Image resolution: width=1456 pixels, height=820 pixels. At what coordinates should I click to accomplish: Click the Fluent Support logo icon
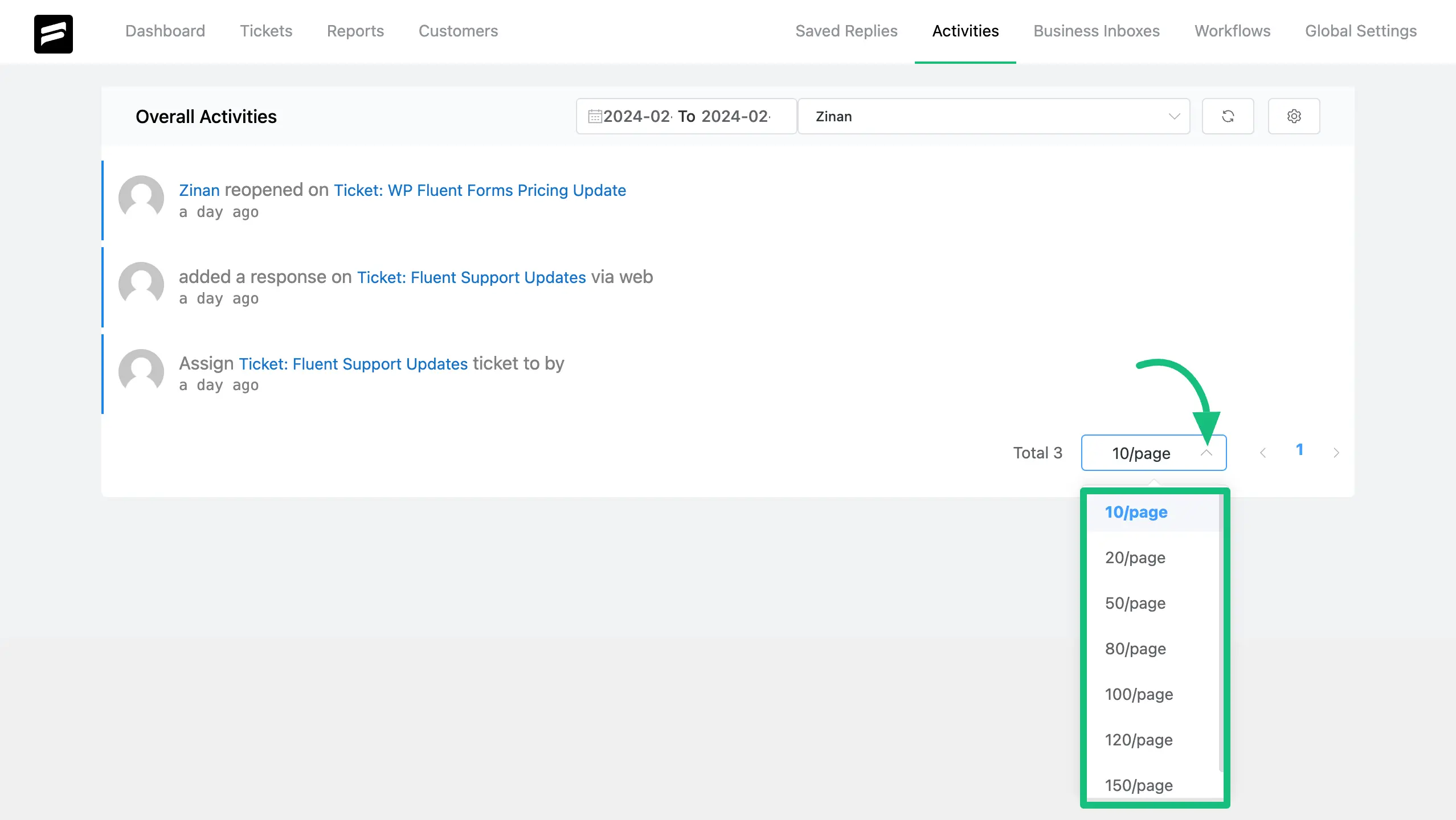(54, 34)
